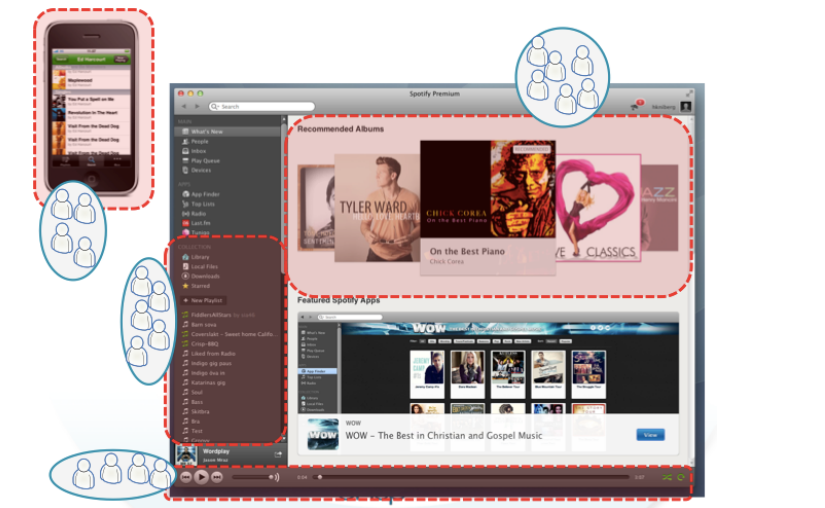Open the Inbox in sidebar
The width and height of the screenshot is (825, 508).
199,151
